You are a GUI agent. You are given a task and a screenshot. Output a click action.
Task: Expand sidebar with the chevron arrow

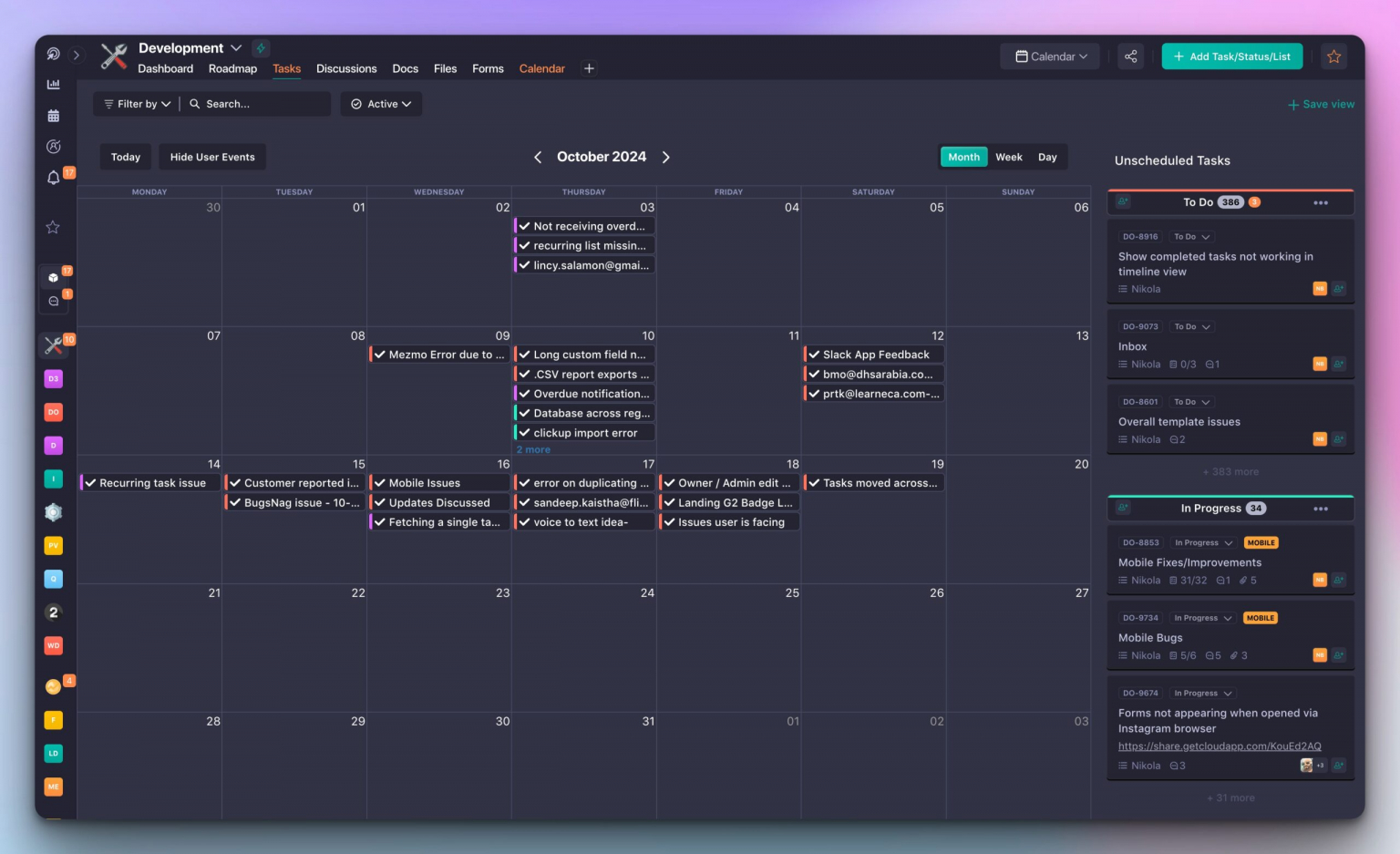click(x=77, y=55)
